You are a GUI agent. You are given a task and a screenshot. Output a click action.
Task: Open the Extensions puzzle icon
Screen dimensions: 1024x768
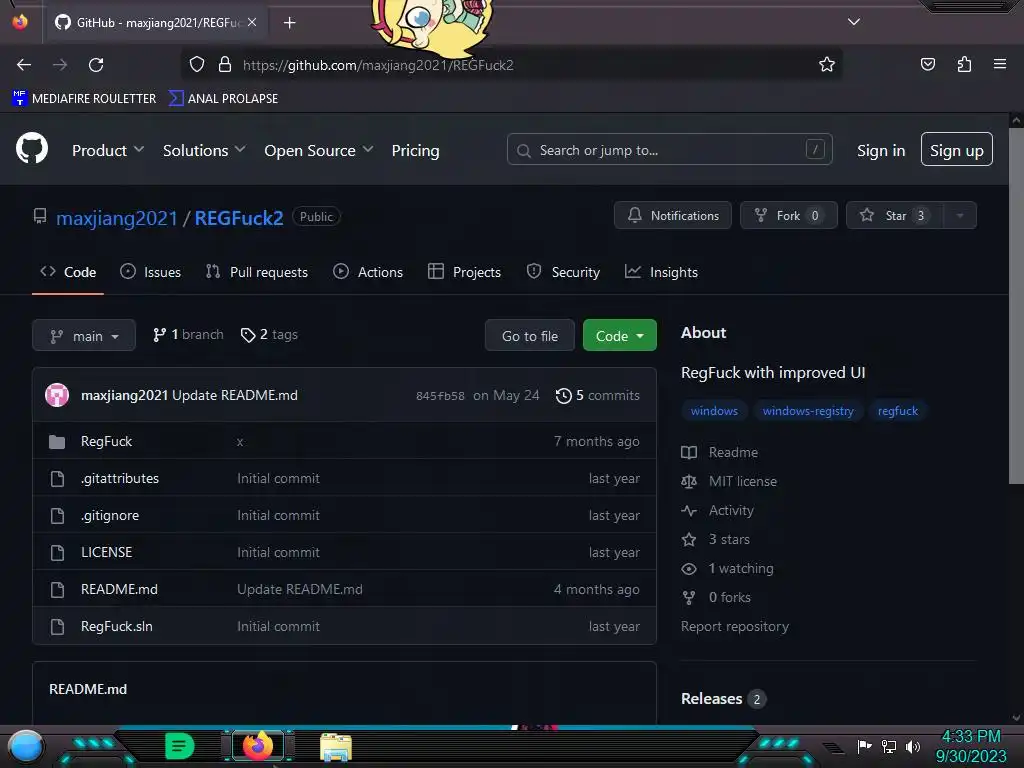coord(964,64)
